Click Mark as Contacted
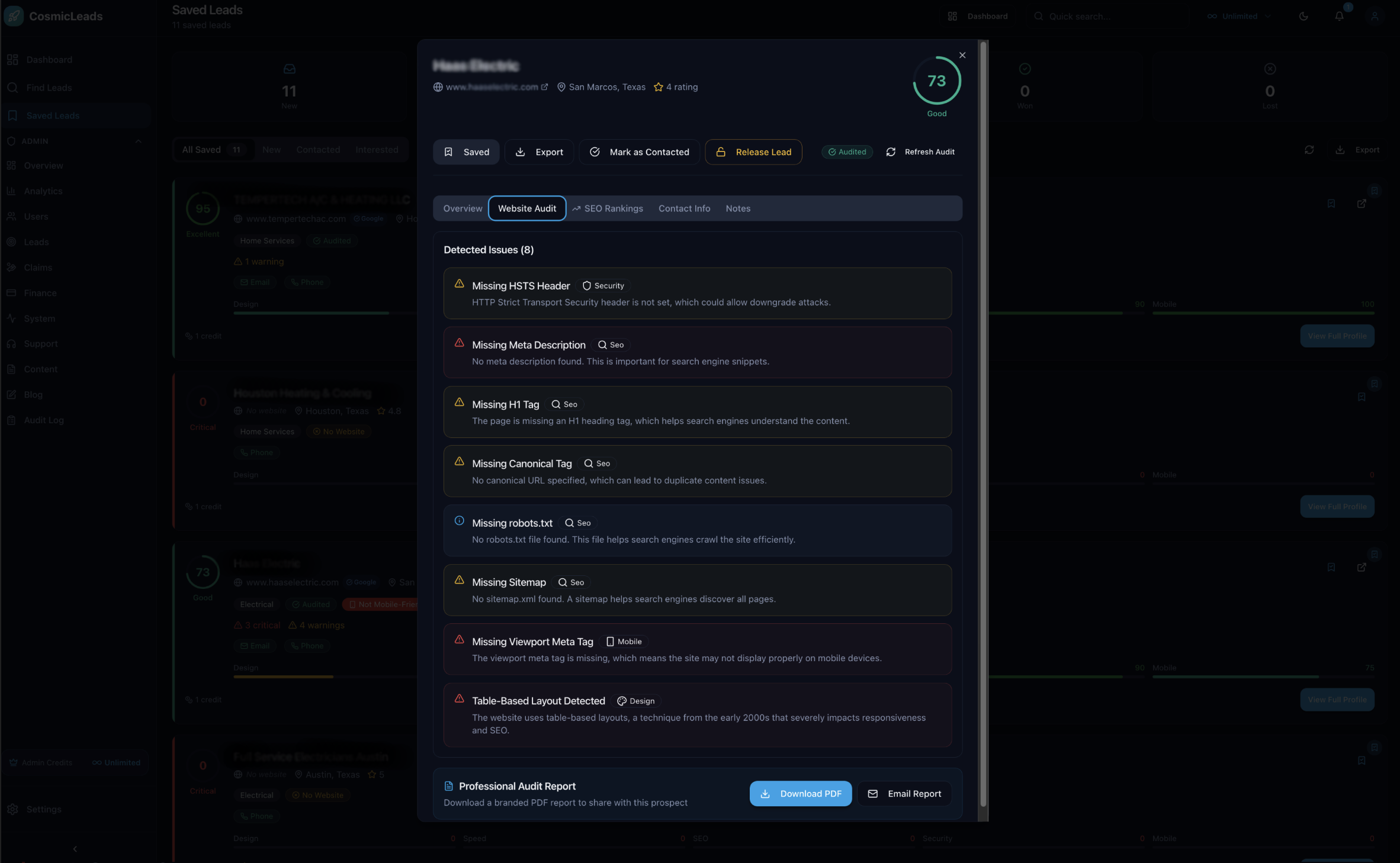 tap(638, 152)
